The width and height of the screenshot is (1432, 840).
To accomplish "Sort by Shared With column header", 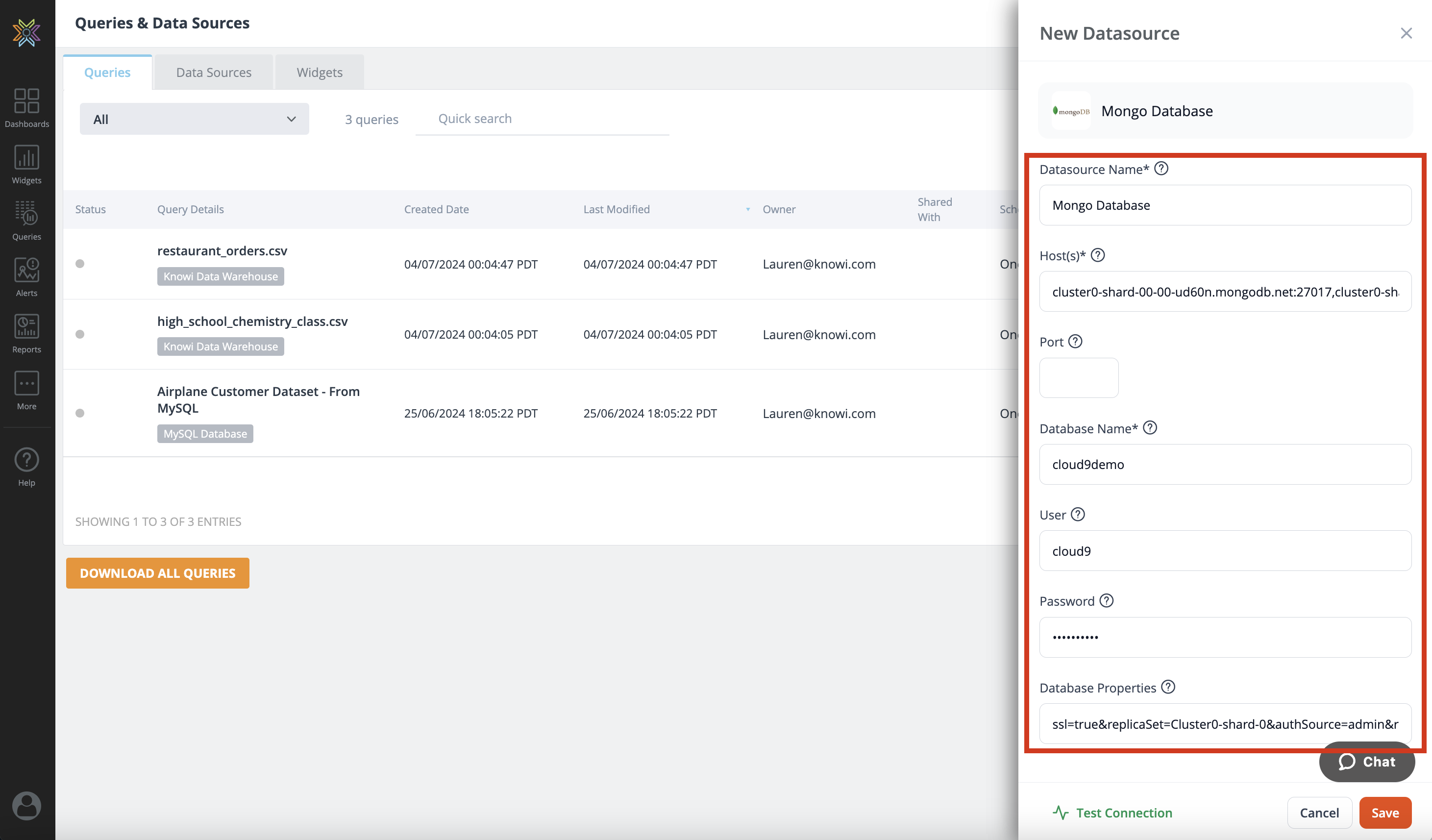I will 935,209.
